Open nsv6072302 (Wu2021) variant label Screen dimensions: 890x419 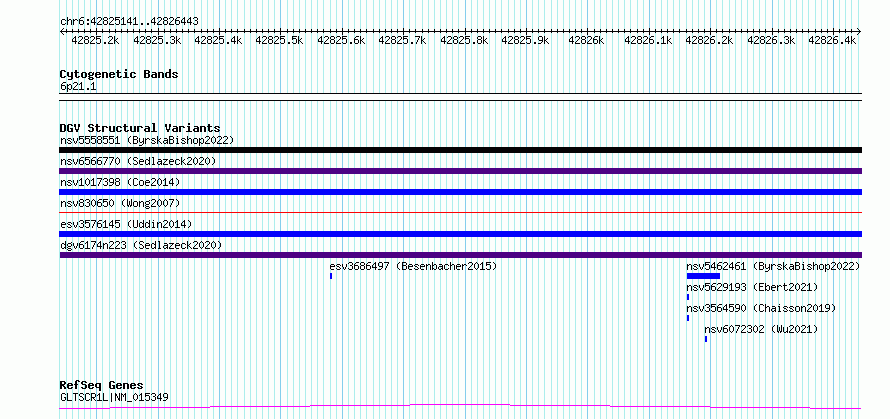[761, 329]
